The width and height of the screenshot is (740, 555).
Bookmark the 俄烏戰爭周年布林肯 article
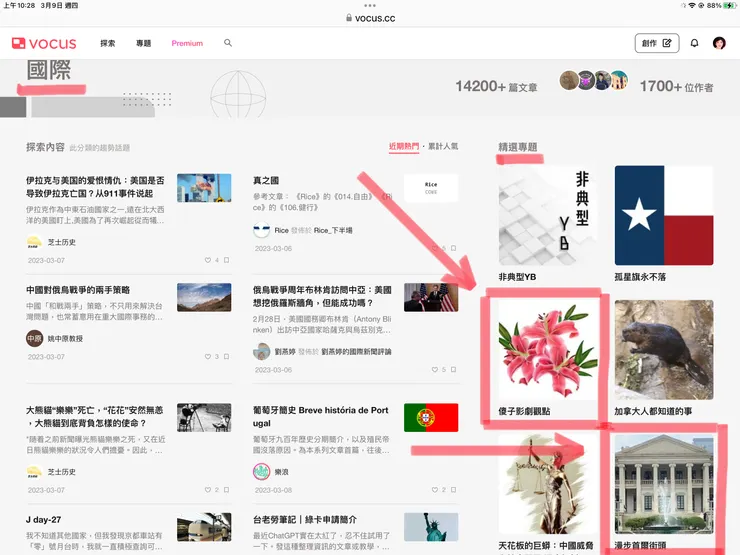click(454, 370)
